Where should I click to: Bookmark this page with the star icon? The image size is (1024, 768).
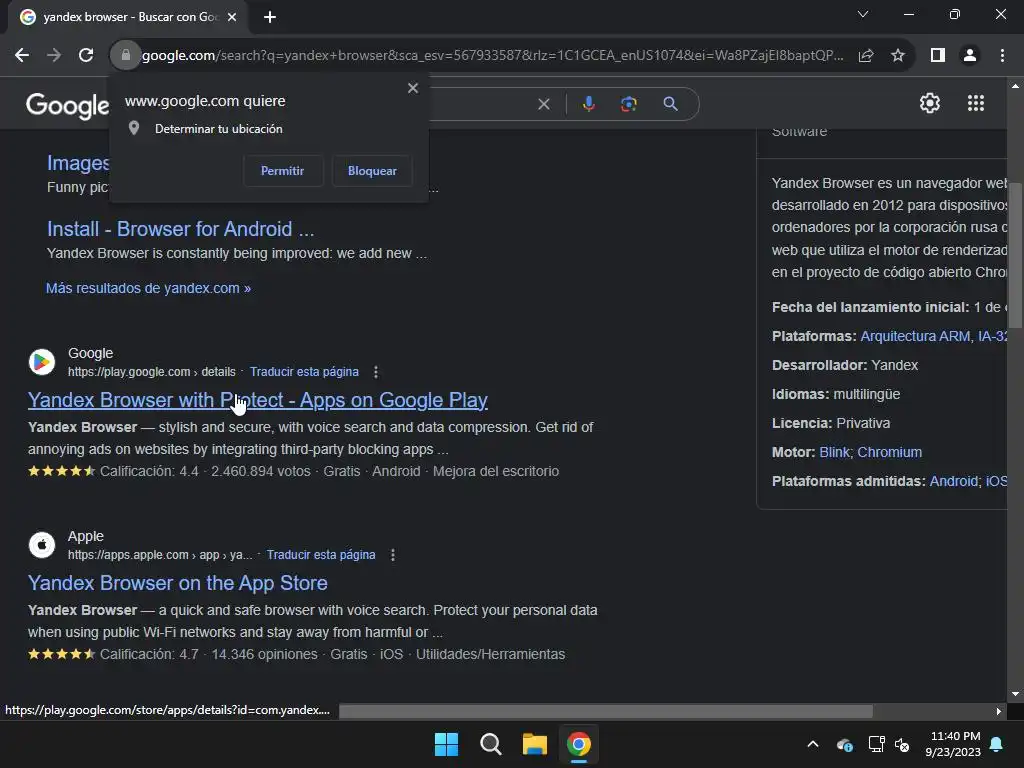coord(898,56)
